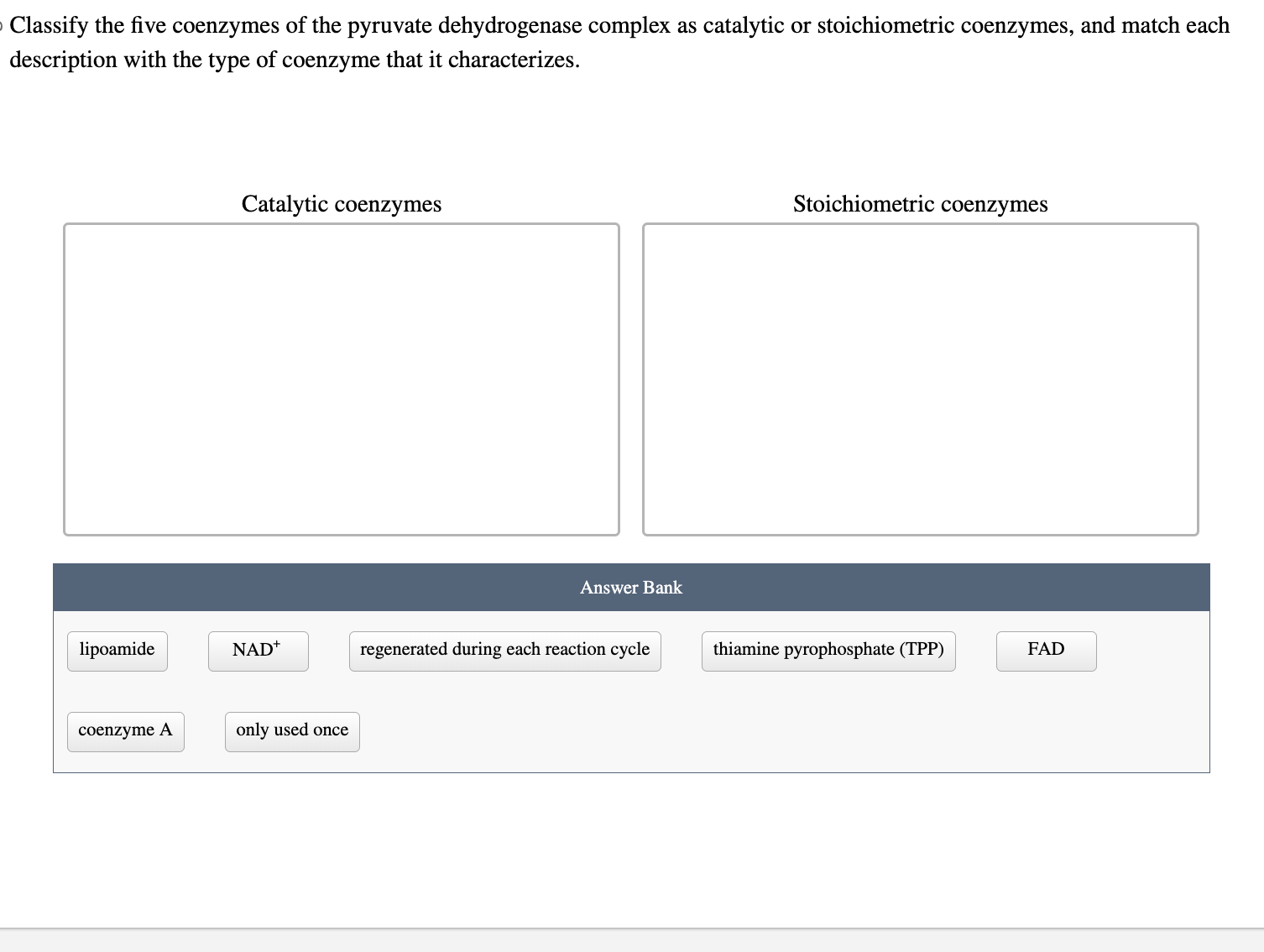Click inside the Catalytic coenzymes box

click(x=340, y=378)
